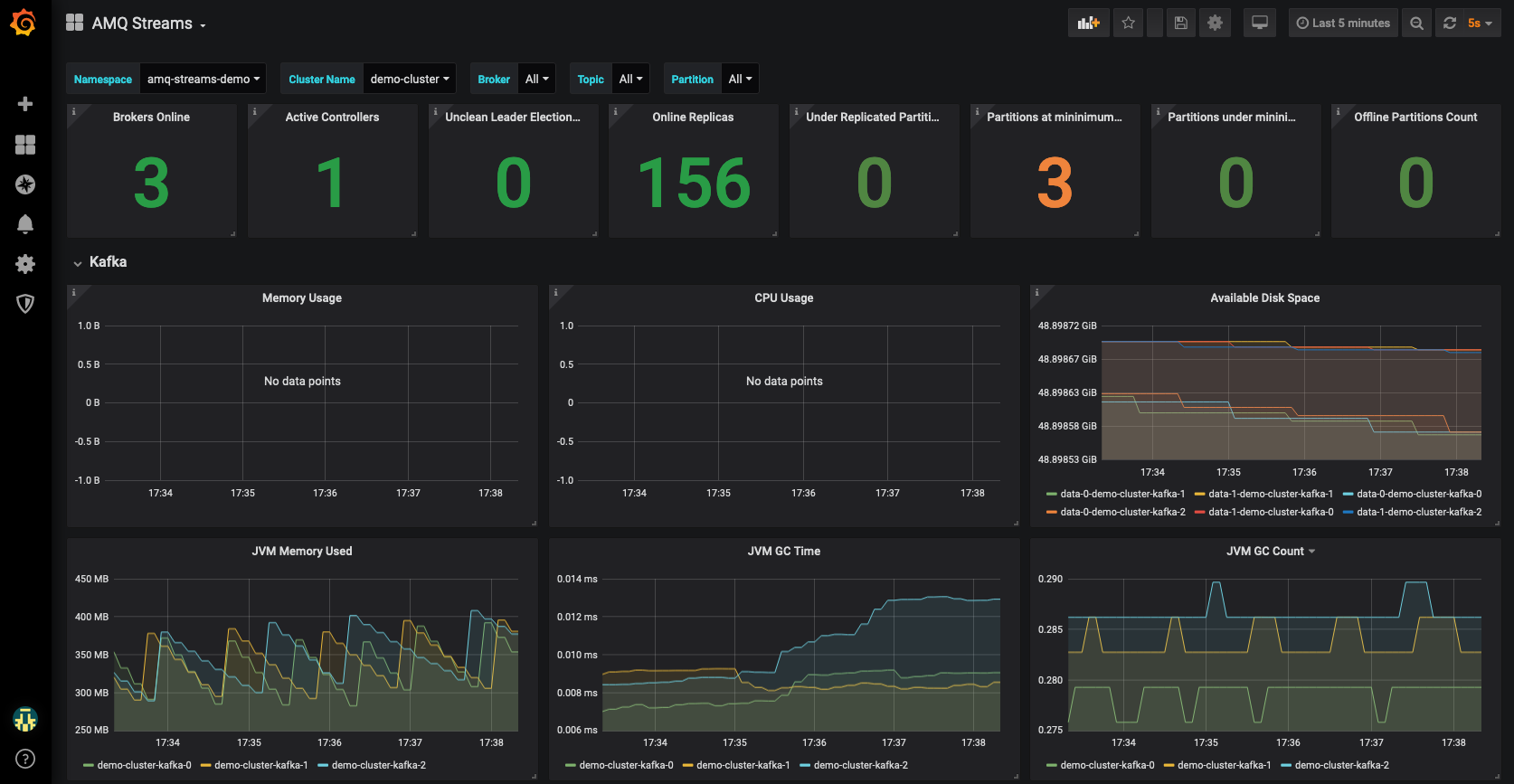
Task: Toggle data-0-demo-cluster-kafka-0 series in disk legend
Action: point(1419,495)
